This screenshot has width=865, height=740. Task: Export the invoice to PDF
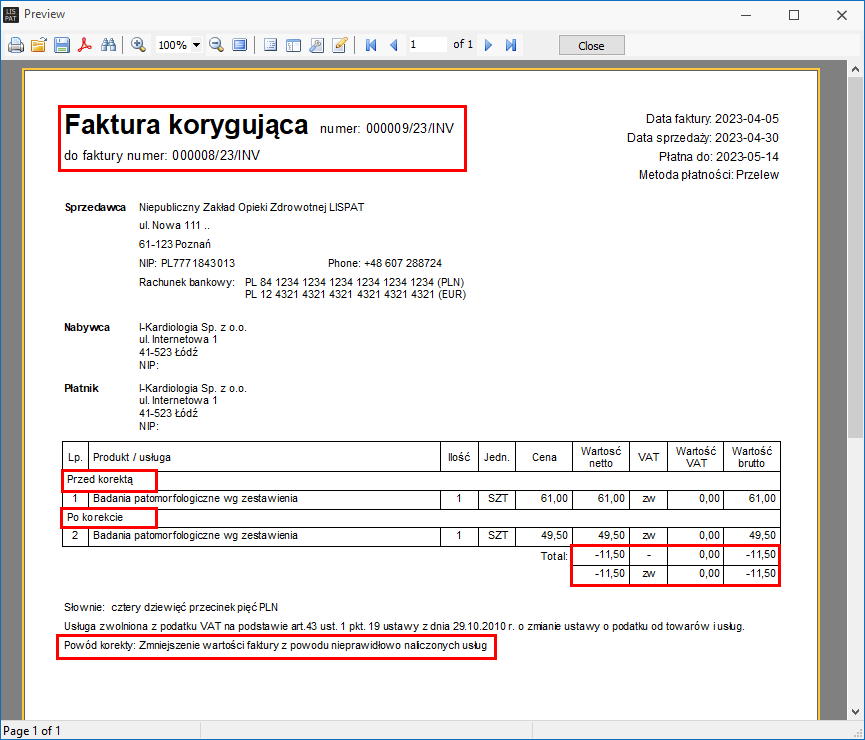[86, 45]
